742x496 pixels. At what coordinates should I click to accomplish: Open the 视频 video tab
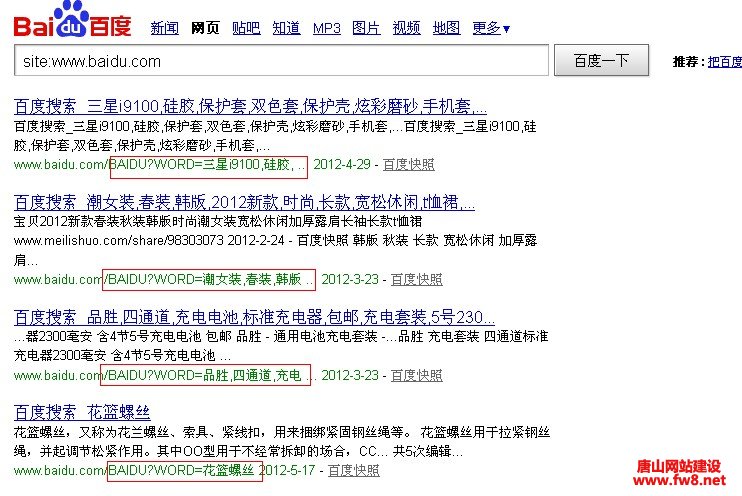click(406, 28)
